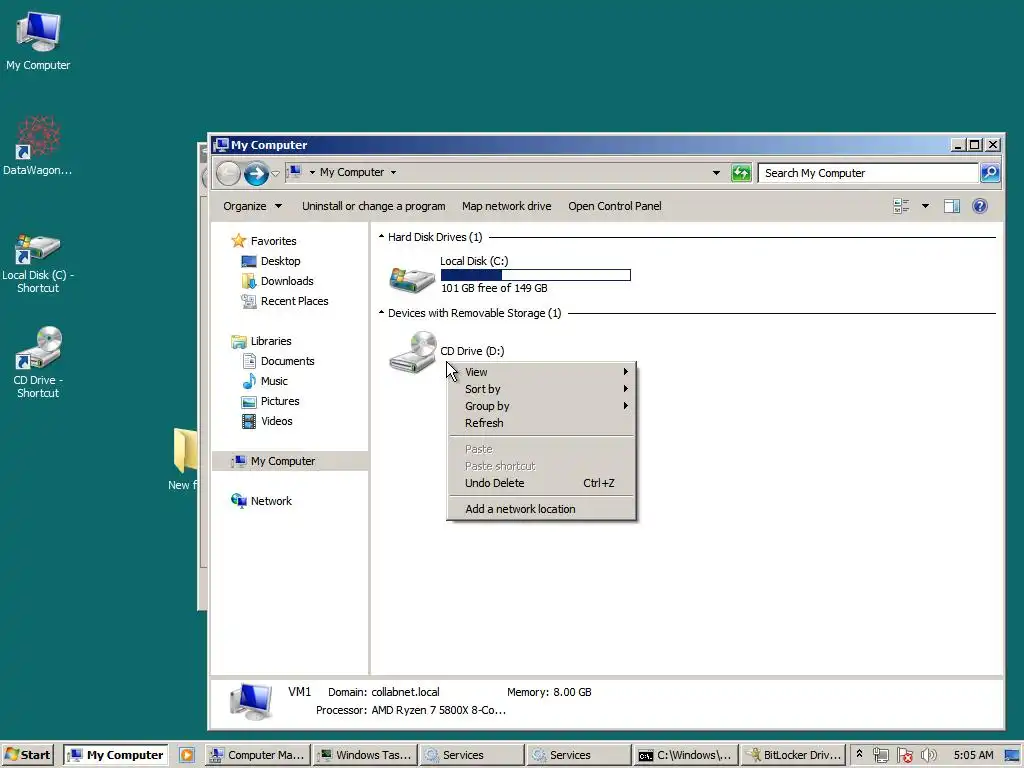
Task: Click the security alert tray icon
Action: coord(904,755)
